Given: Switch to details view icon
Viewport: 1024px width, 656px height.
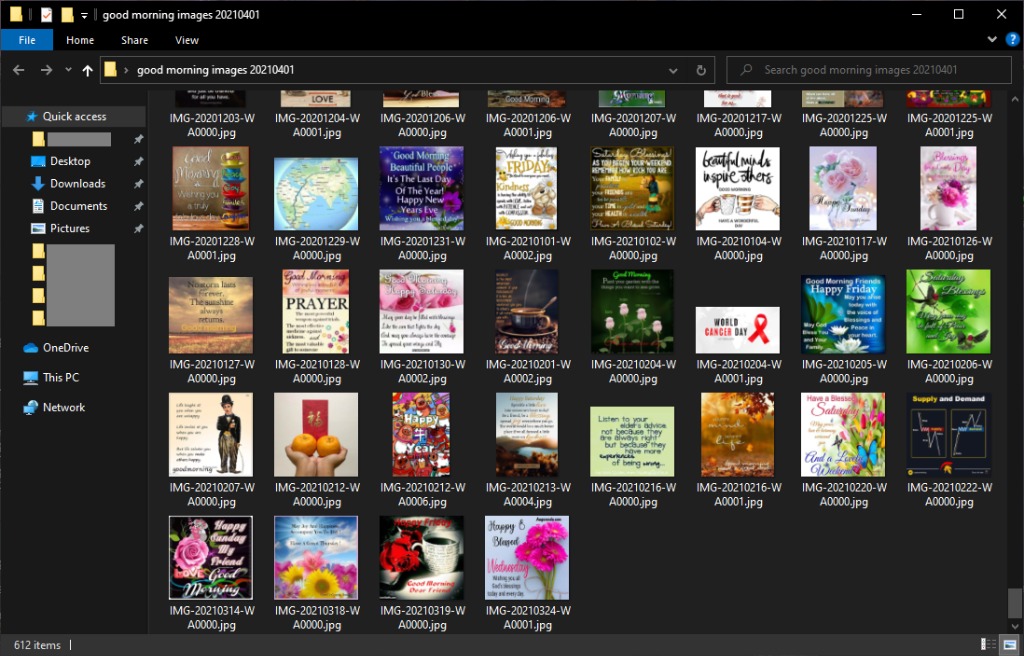Looking at the screenshot, I should pyautogui.click(x=988, y=645).
